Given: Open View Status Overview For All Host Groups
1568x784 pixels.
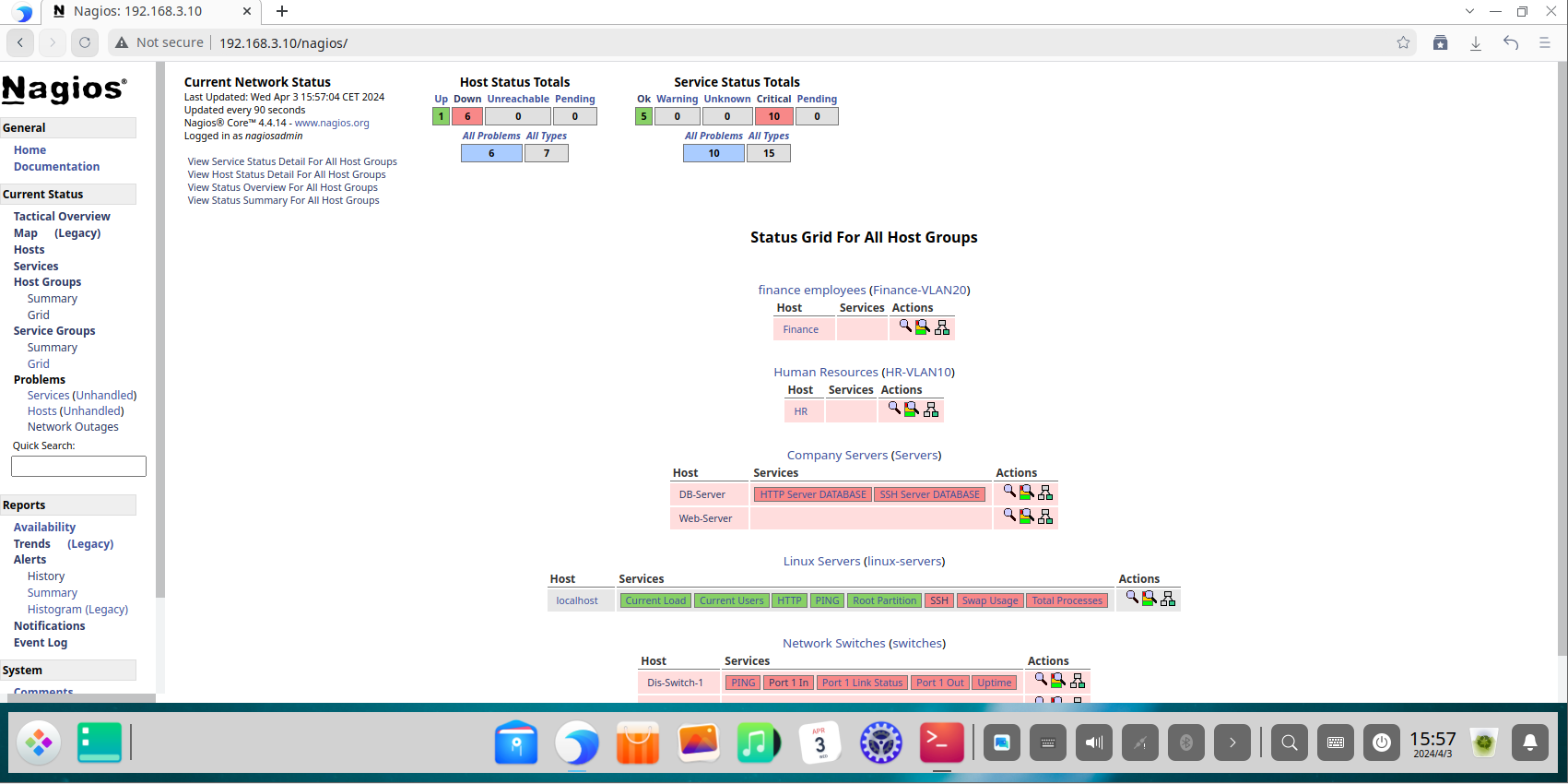Looking at the screenshot, I should click(x=283, y=187).
